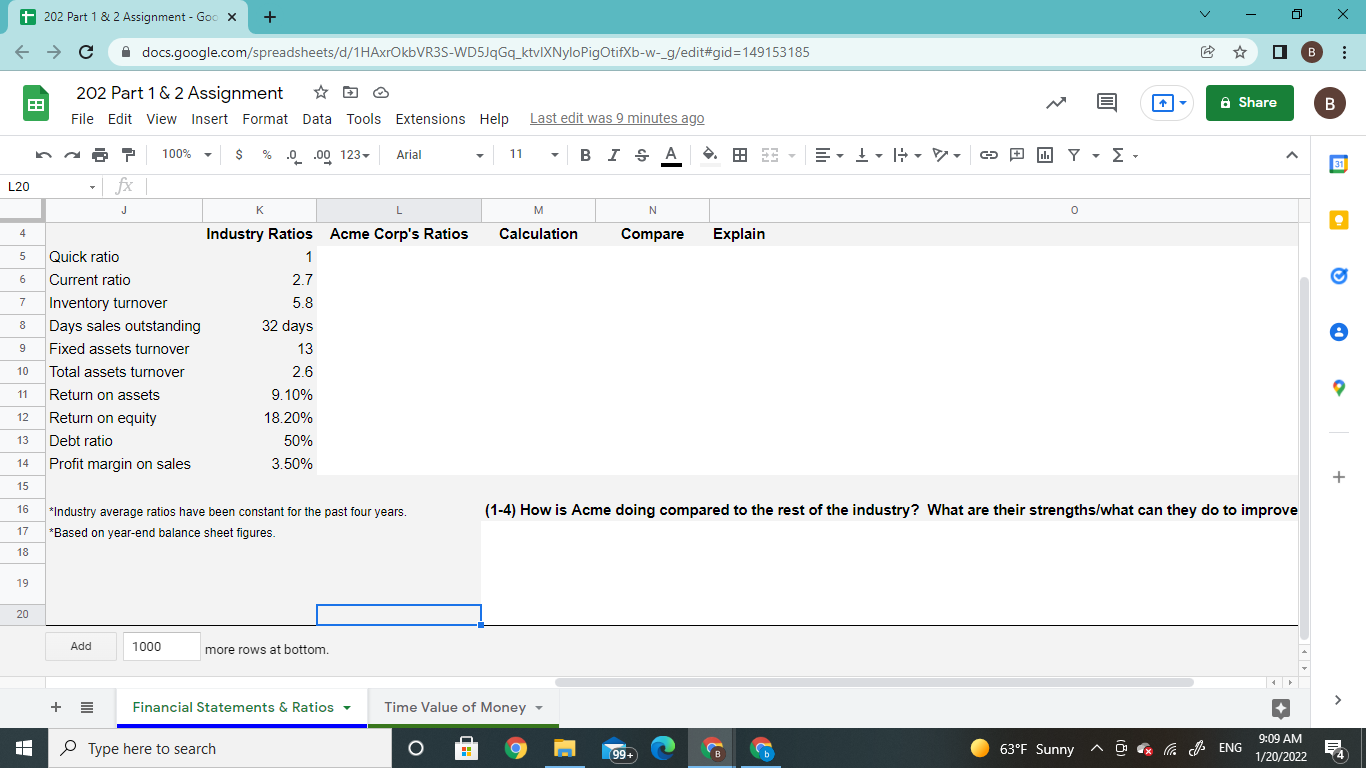
Task: Star the 202 Part 1 & 2 Assignment document
Action: [x=321, y=93]
